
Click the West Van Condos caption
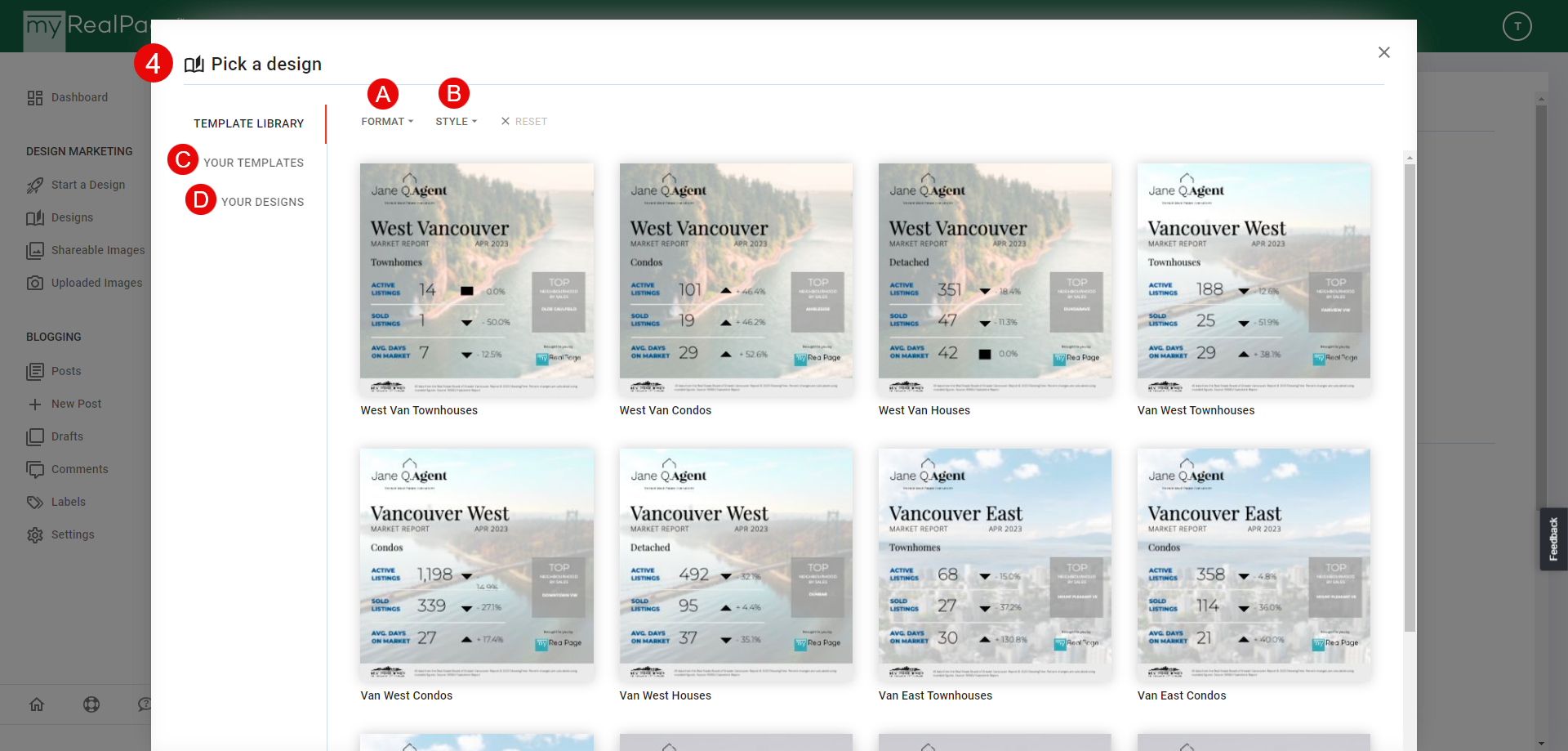[x=665, y=410]
